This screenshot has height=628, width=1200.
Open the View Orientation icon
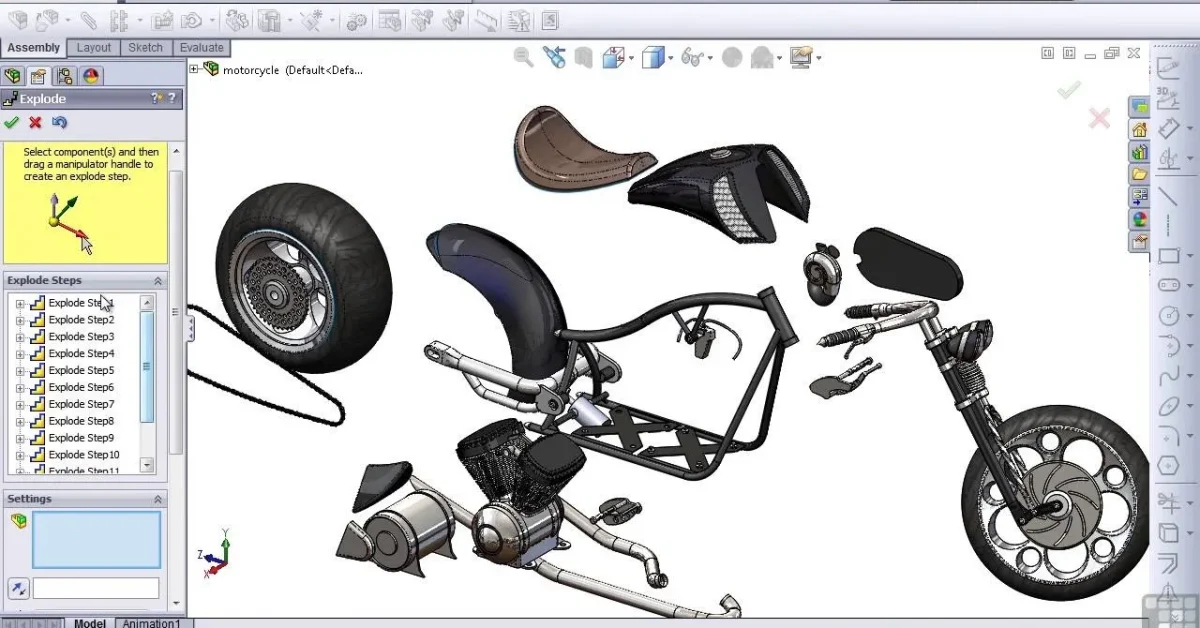613,58
